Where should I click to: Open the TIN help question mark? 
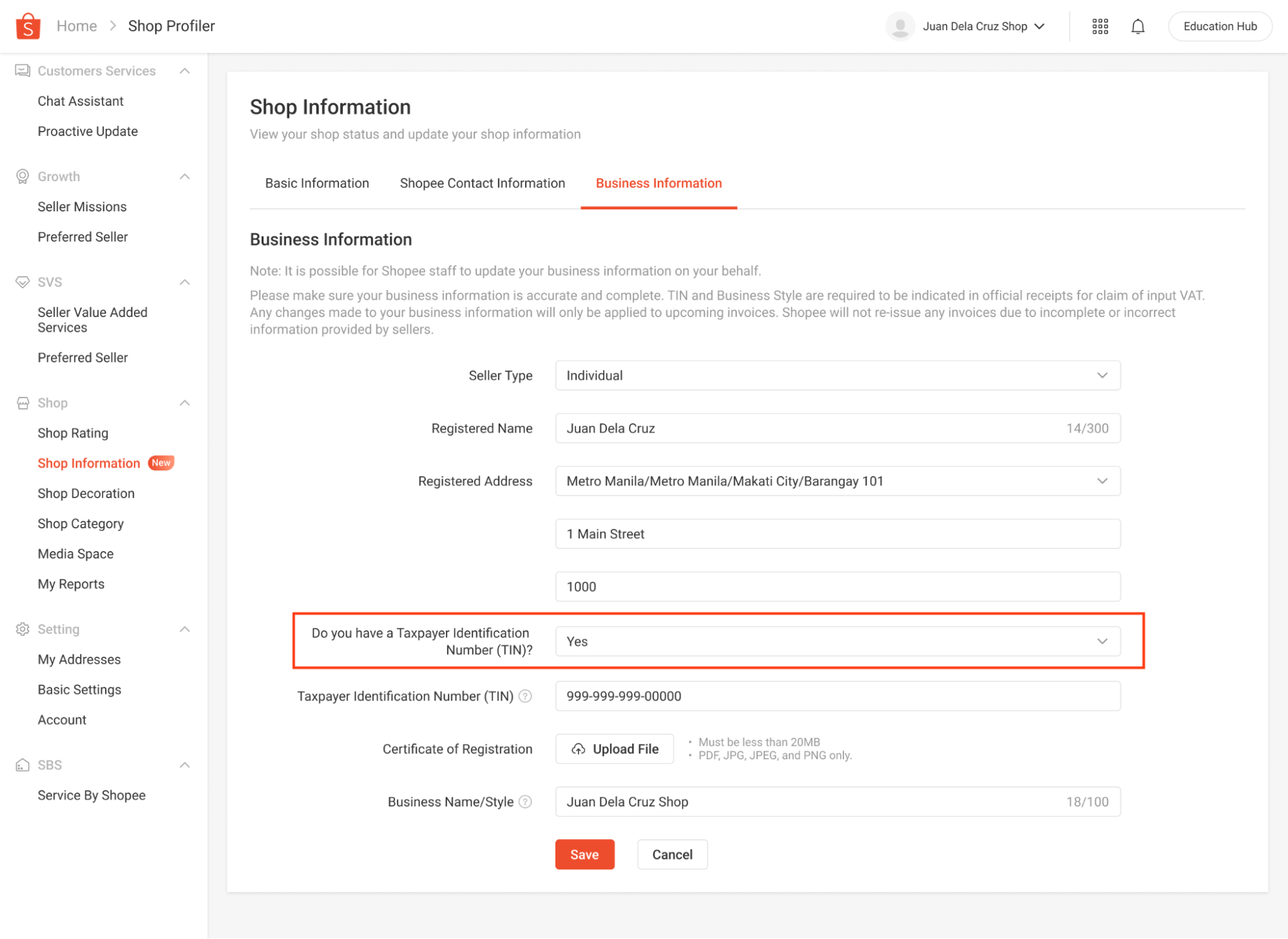(526, 696)
